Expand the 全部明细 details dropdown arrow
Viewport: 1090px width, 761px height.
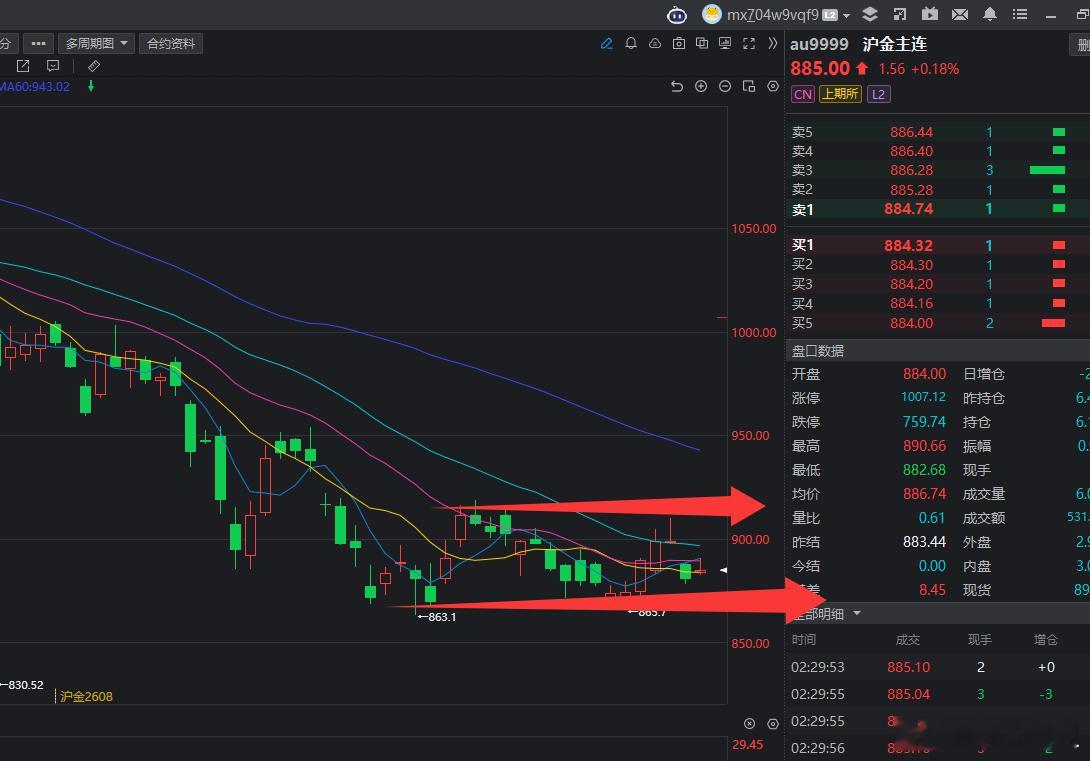pos(856,613)
